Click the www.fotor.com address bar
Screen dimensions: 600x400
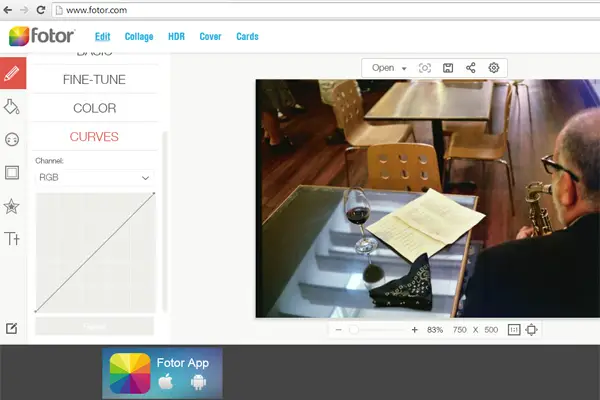pyautogui.click(x=325, y=10)
